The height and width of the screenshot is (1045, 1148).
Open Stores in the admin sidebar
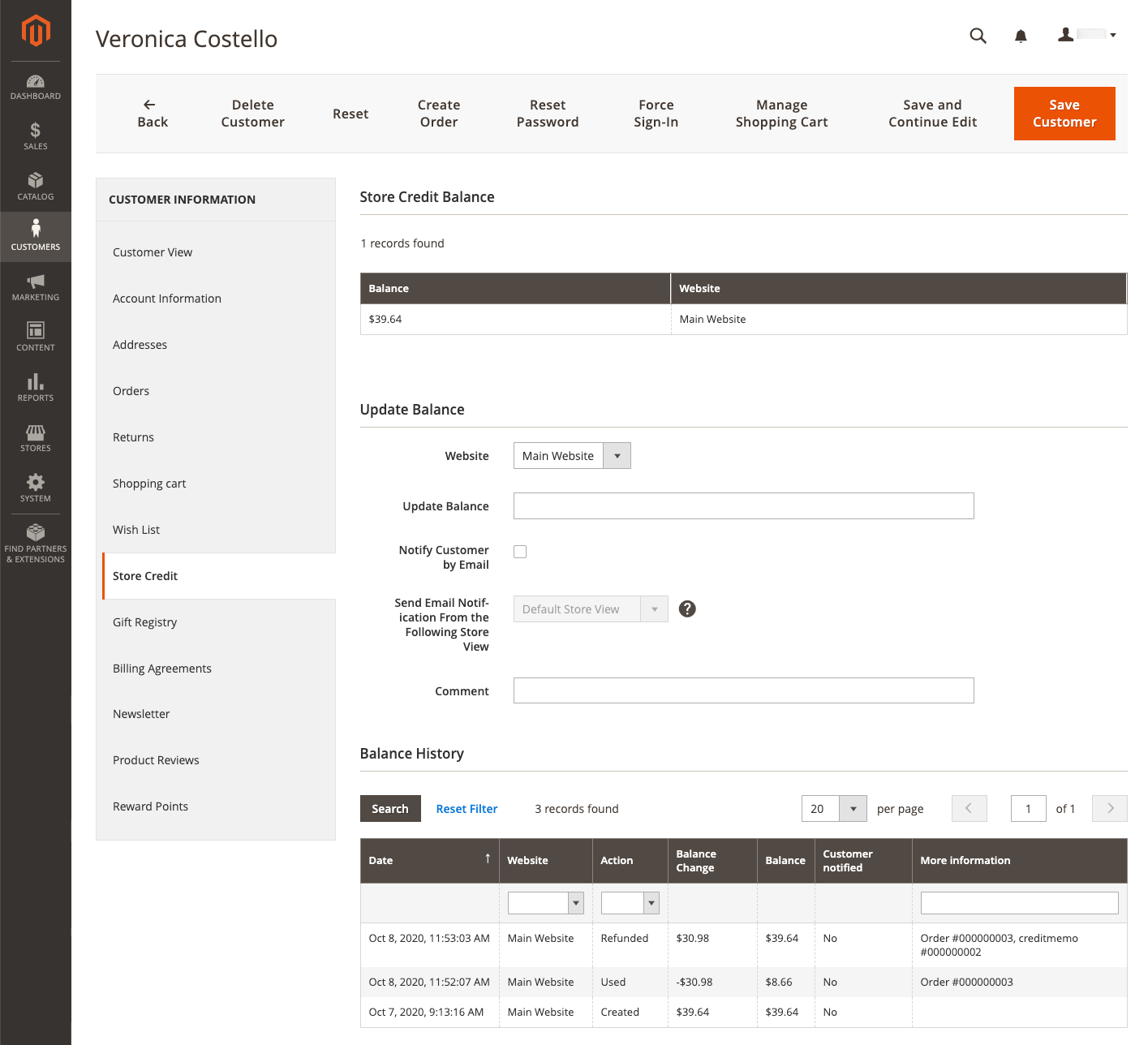pyautogui.click(x=36, y=438)
